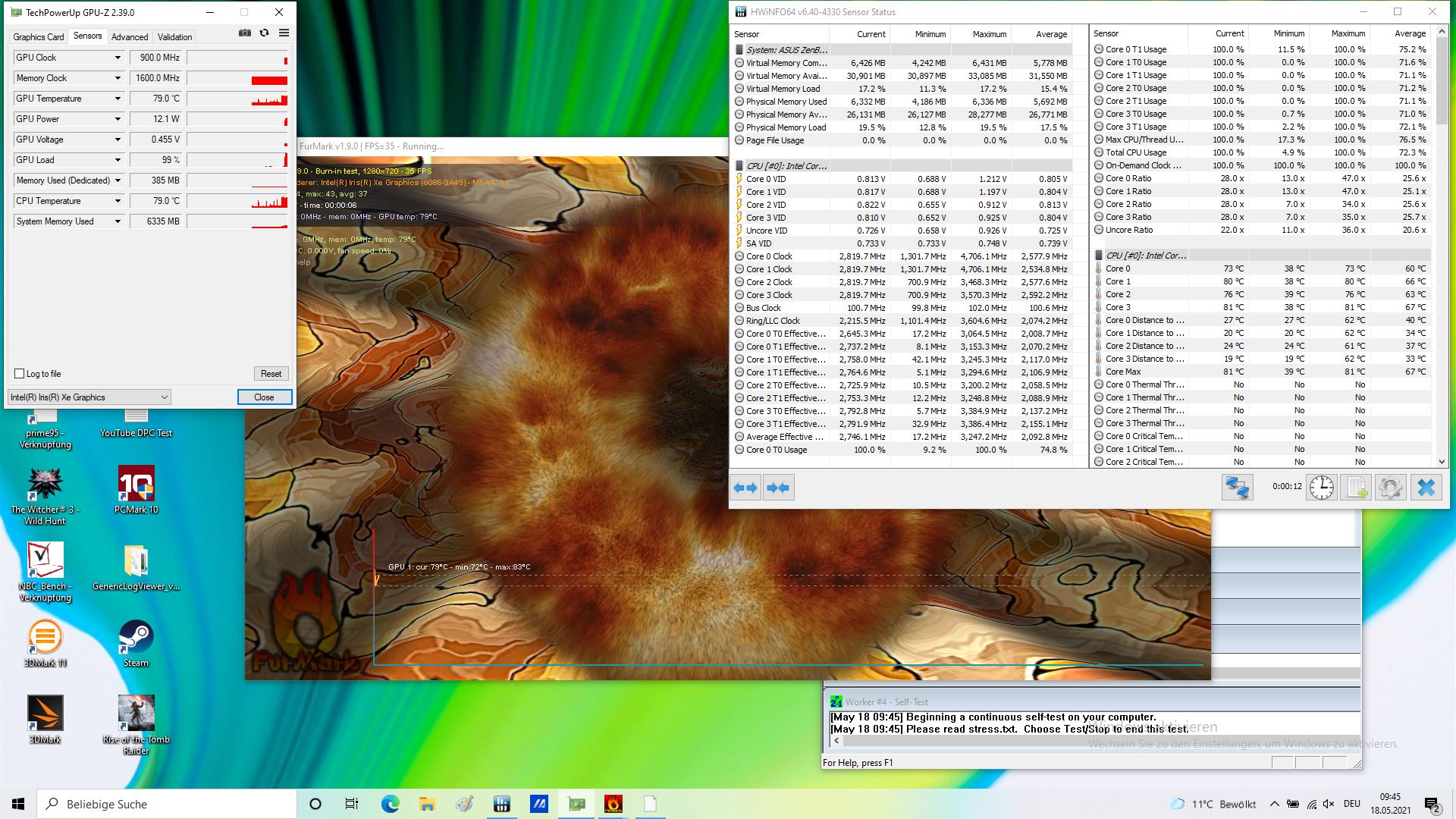The image size is (1456, 819).
Task: Switch to Advanced tab
Action: tap(130, 36)
